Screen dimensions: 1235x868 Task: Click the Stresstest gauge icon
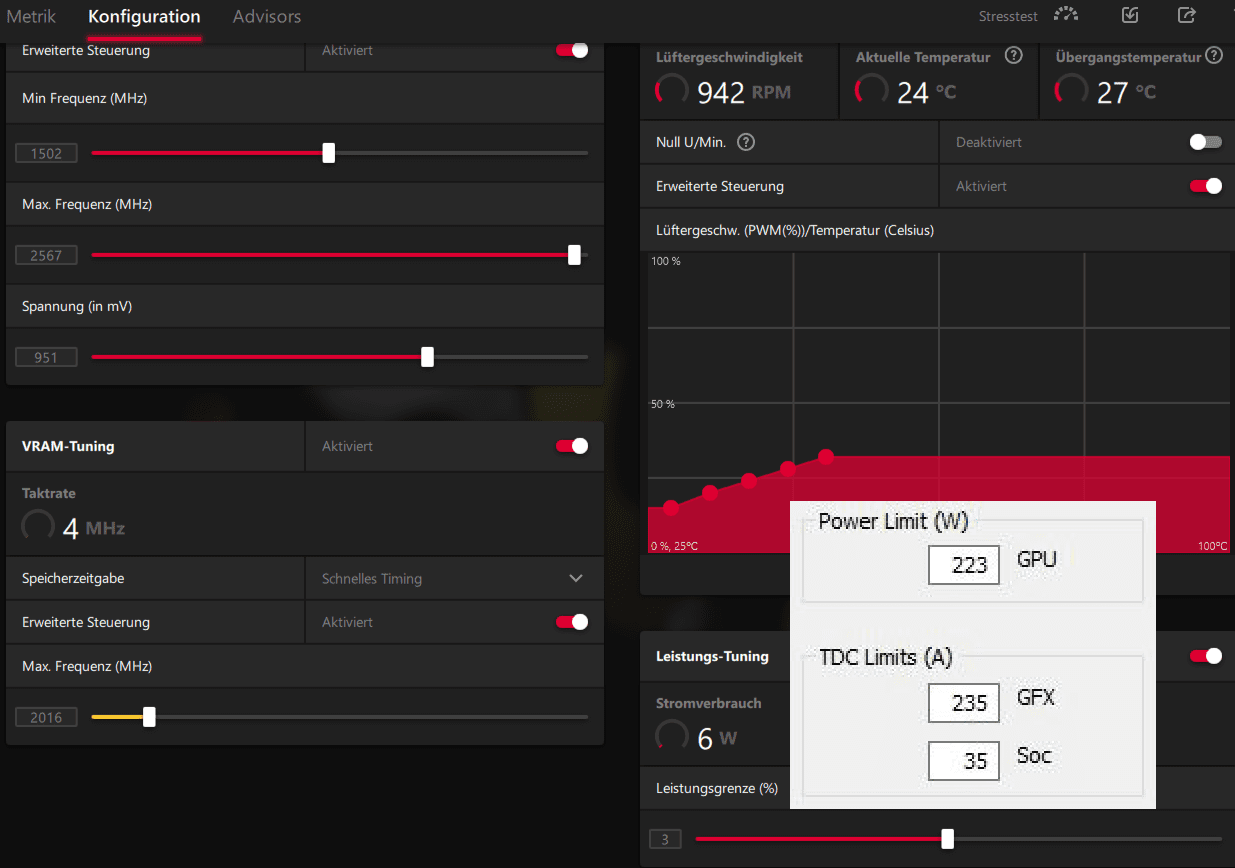coord(1068,15)
